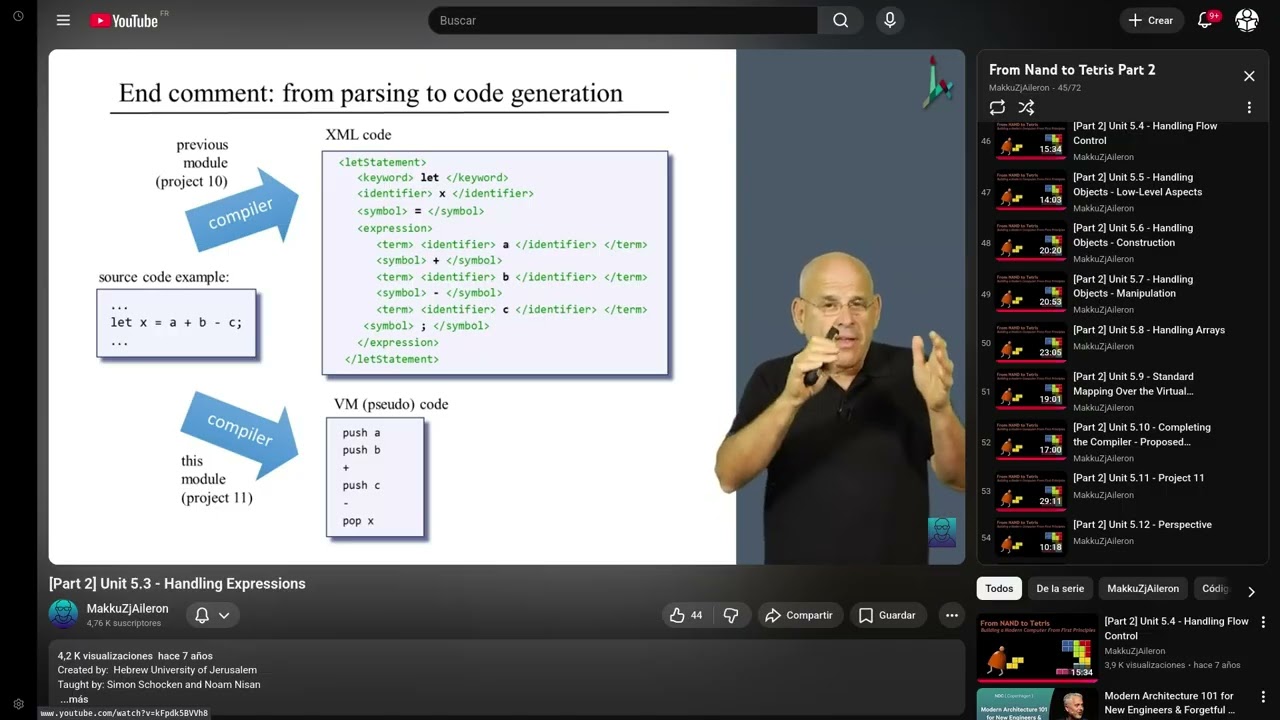This screenshot has width=1280, height=720.
Task: Click the history icon in left edge
Action: [x=18, y=18]
